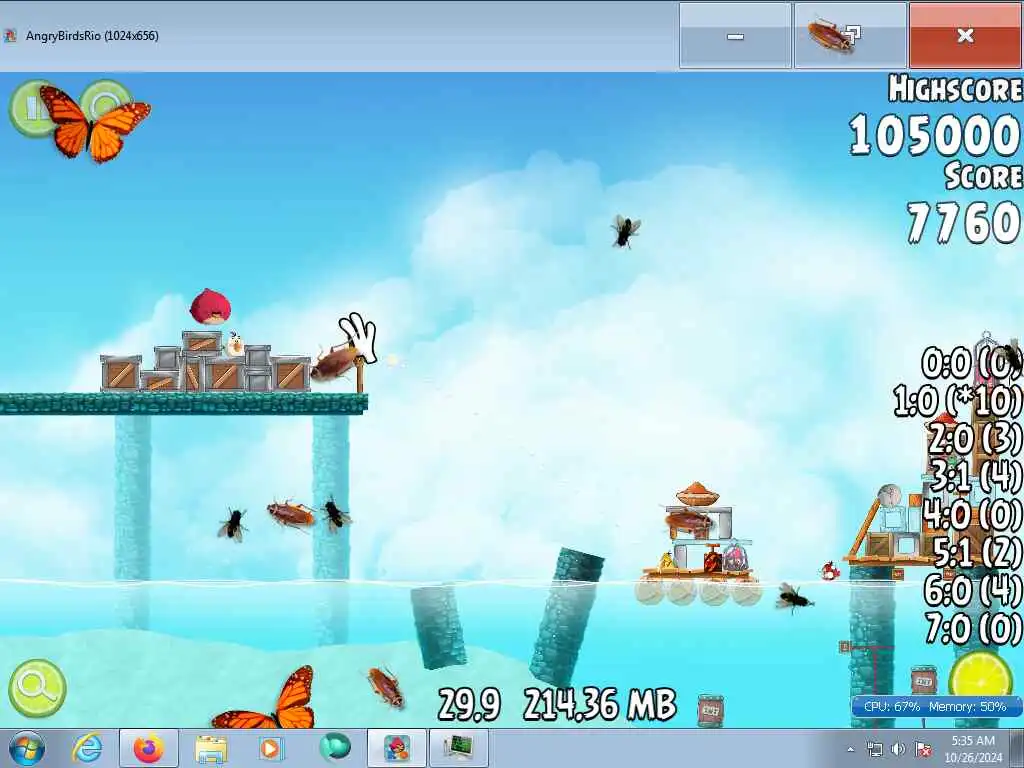Click the cockroach crawling at the bottom sand
Image resolution: width=1024 pixels, height=768 pixels.
[385, 686]
